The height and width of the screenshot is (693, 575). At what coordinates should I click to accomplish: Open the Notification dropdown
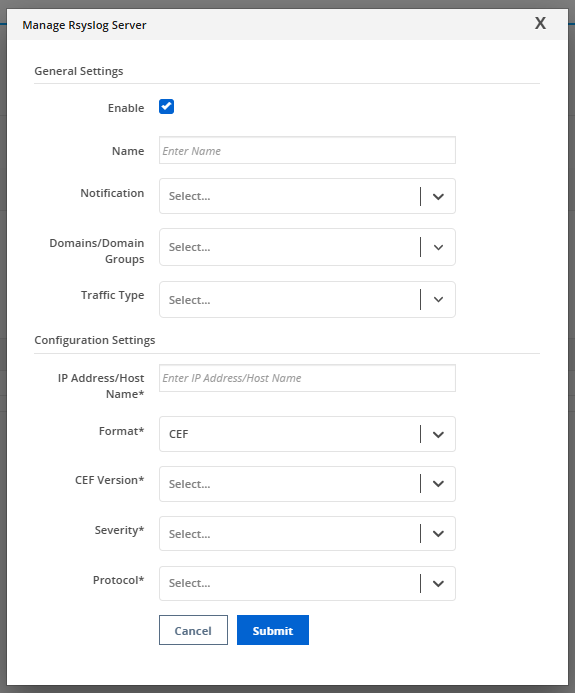pyautogui.click(x=307, y=196)
